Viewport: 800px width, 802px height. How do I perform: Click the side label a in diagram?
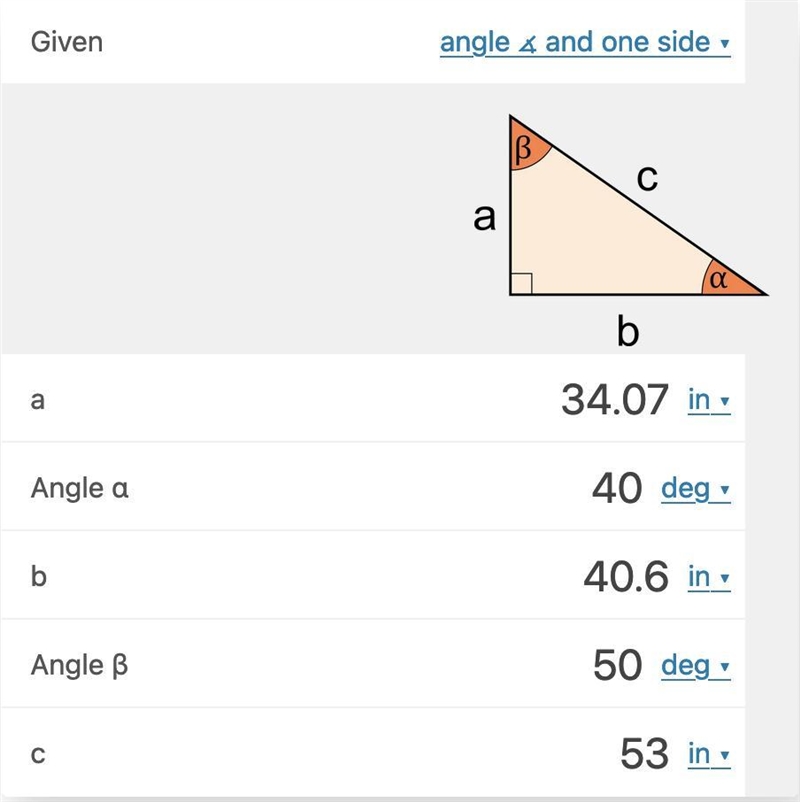484,217
